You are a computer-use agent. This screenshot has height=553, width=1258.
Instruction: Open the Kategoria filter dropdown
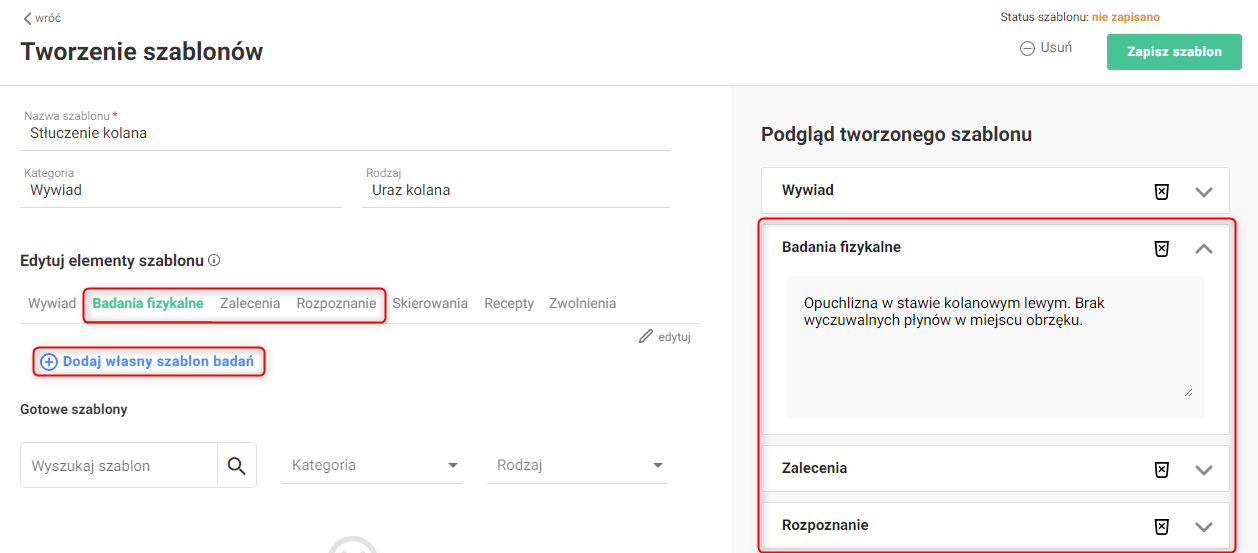(372, 465)
